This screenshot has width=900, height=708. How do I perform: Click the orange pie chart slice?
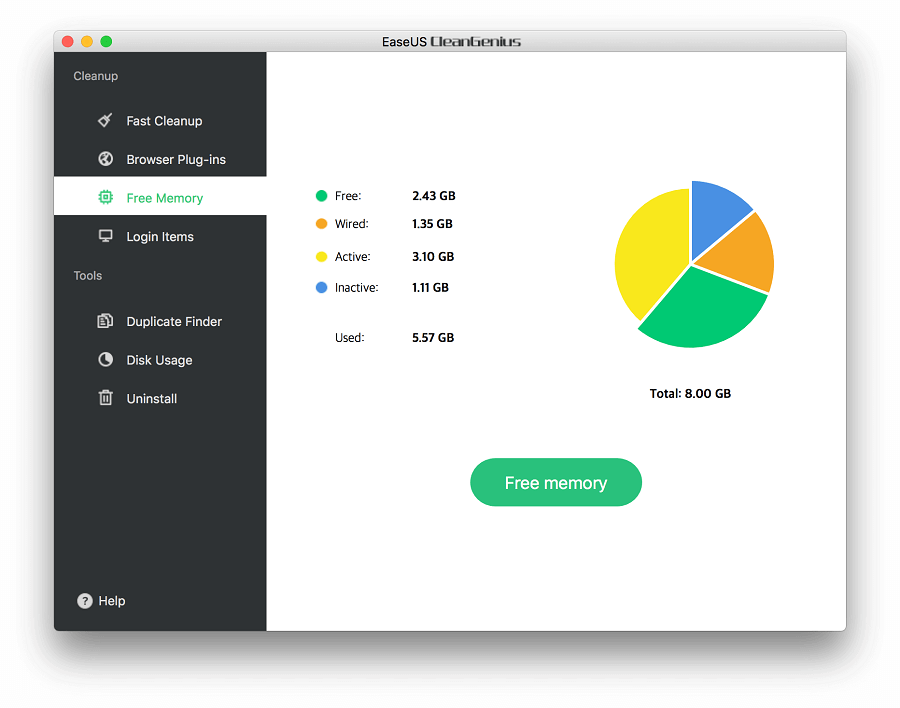743,256
